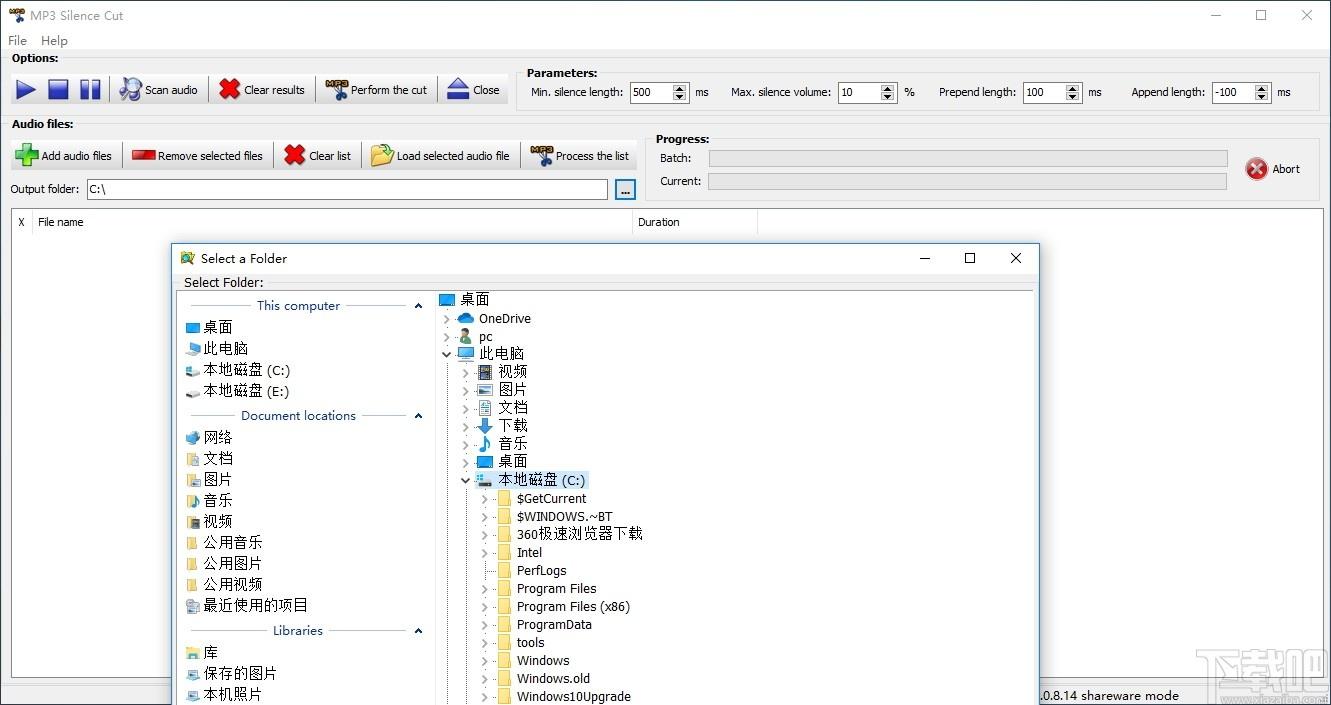The width and height of the screenshot is (1331, 705).
Task: Click the Scan audio toolbar button
Action: coord(159,90)
